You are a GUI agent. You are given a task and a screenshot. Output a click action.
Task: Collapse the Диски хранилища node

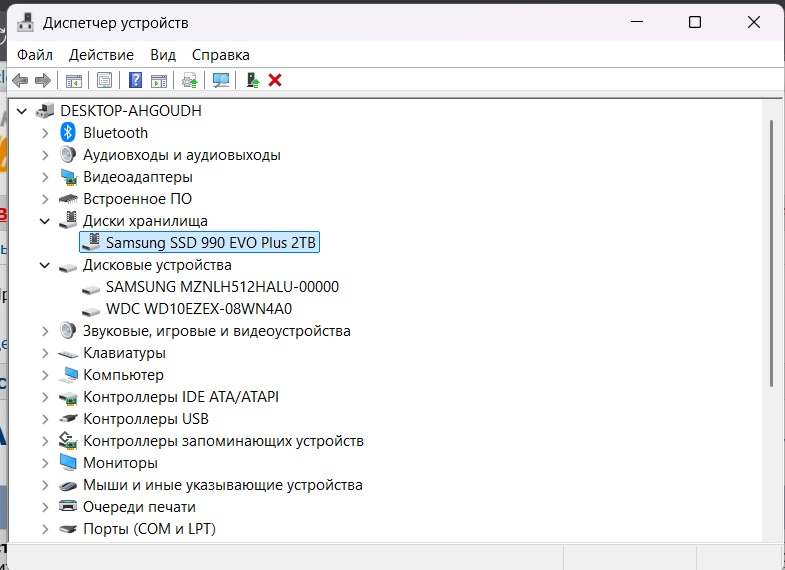coord(45,221)
